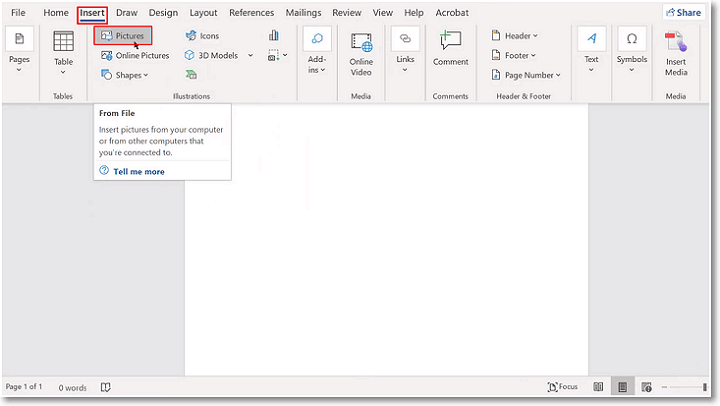Open the Screenshot dropdown
720x406 pixels.
pos(277,56)
